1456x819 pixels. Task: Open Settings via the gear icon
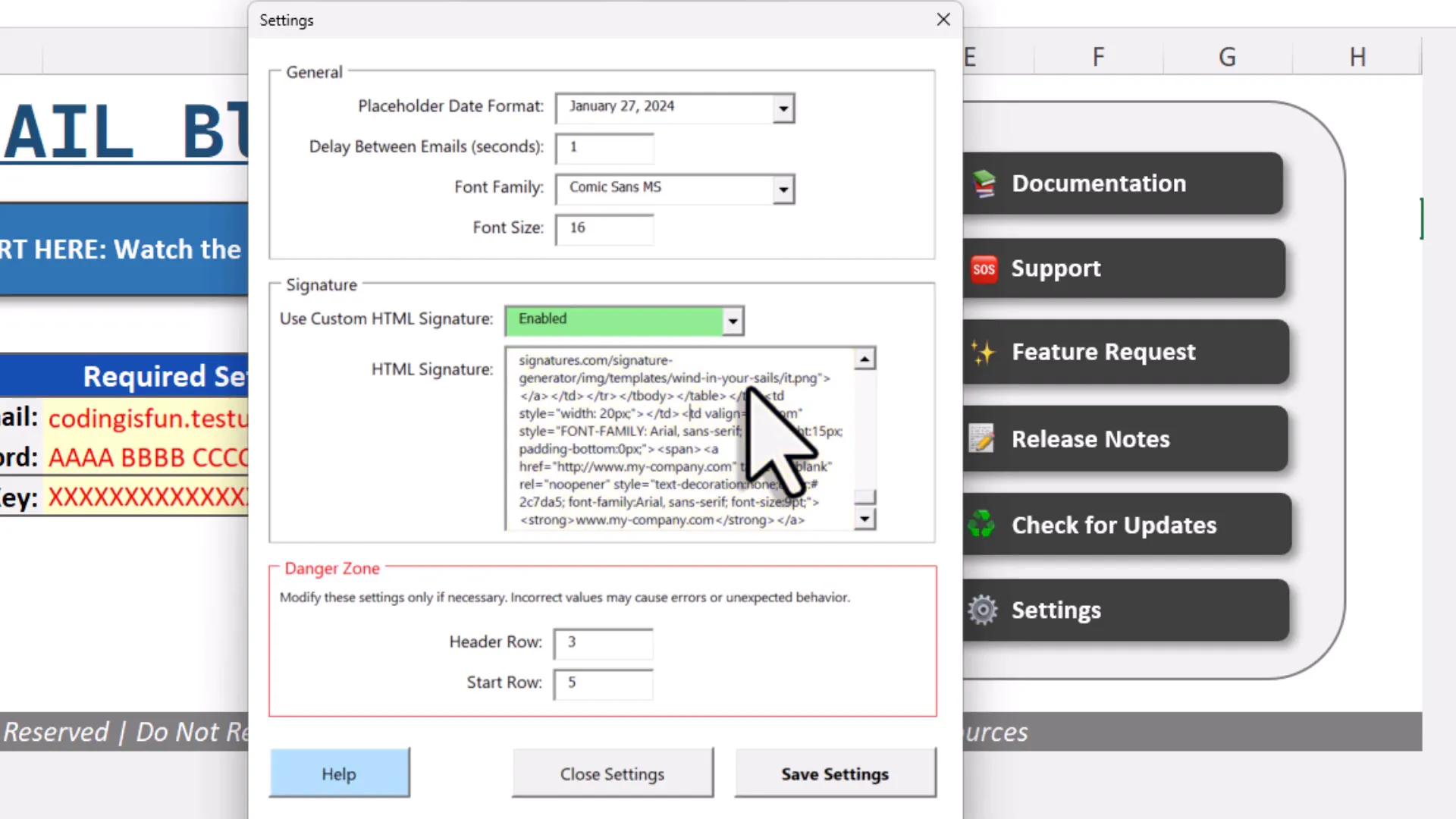(982, 609)
